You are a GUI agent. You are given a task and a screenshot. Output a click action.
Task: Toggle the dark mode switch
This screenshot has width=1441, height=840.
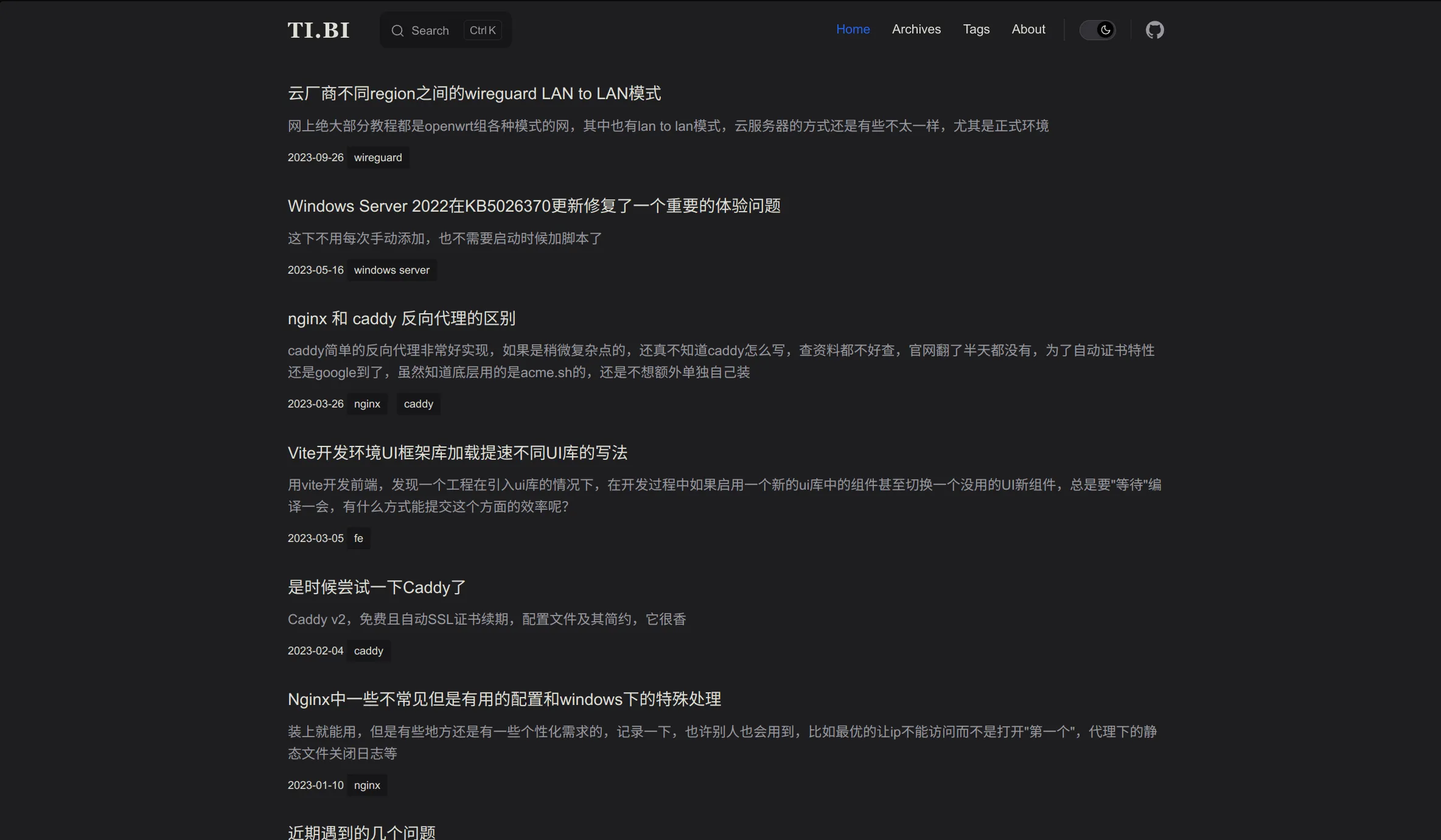pos(1097,30)
